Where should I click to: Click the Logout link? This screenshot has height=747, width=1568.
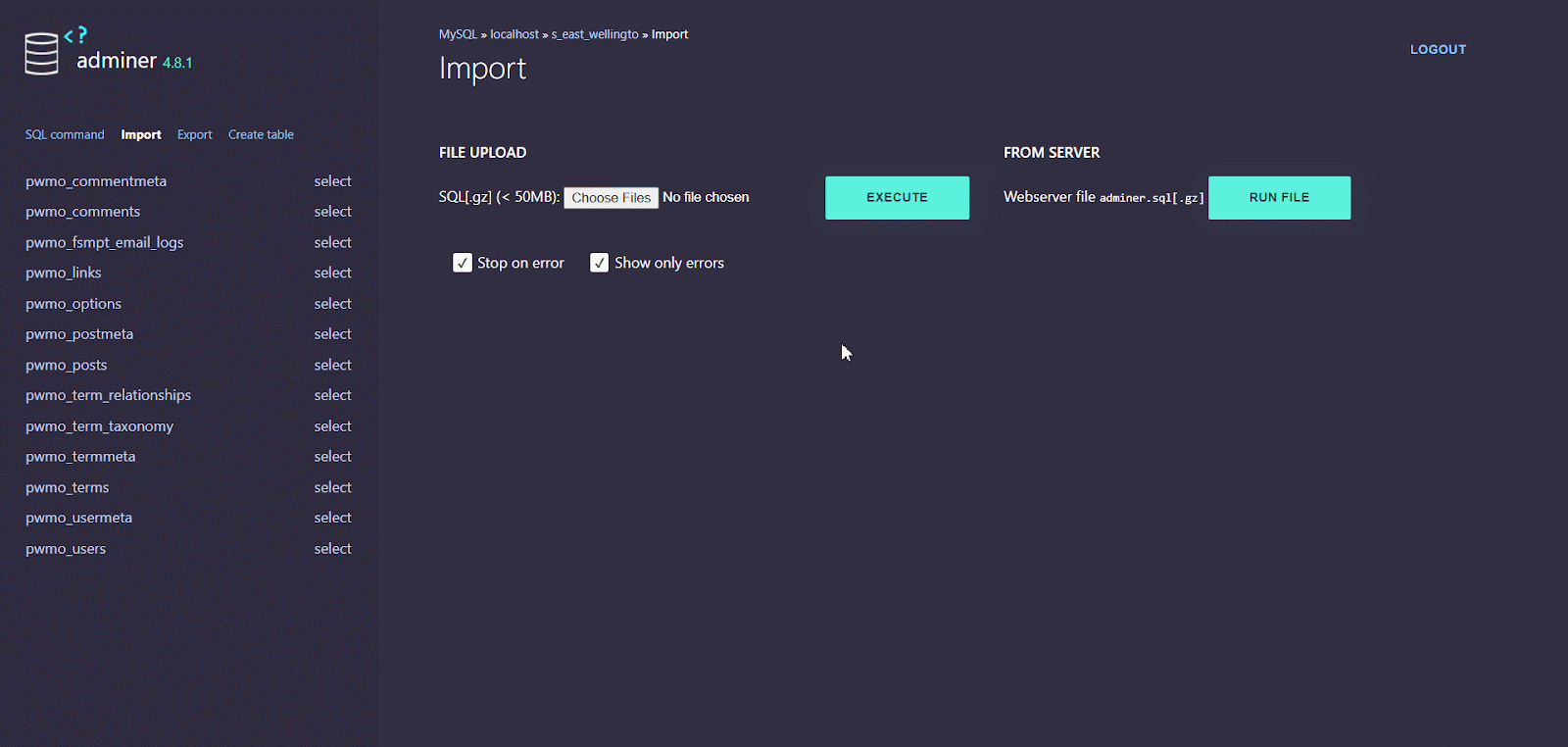tap(1438, 49)
